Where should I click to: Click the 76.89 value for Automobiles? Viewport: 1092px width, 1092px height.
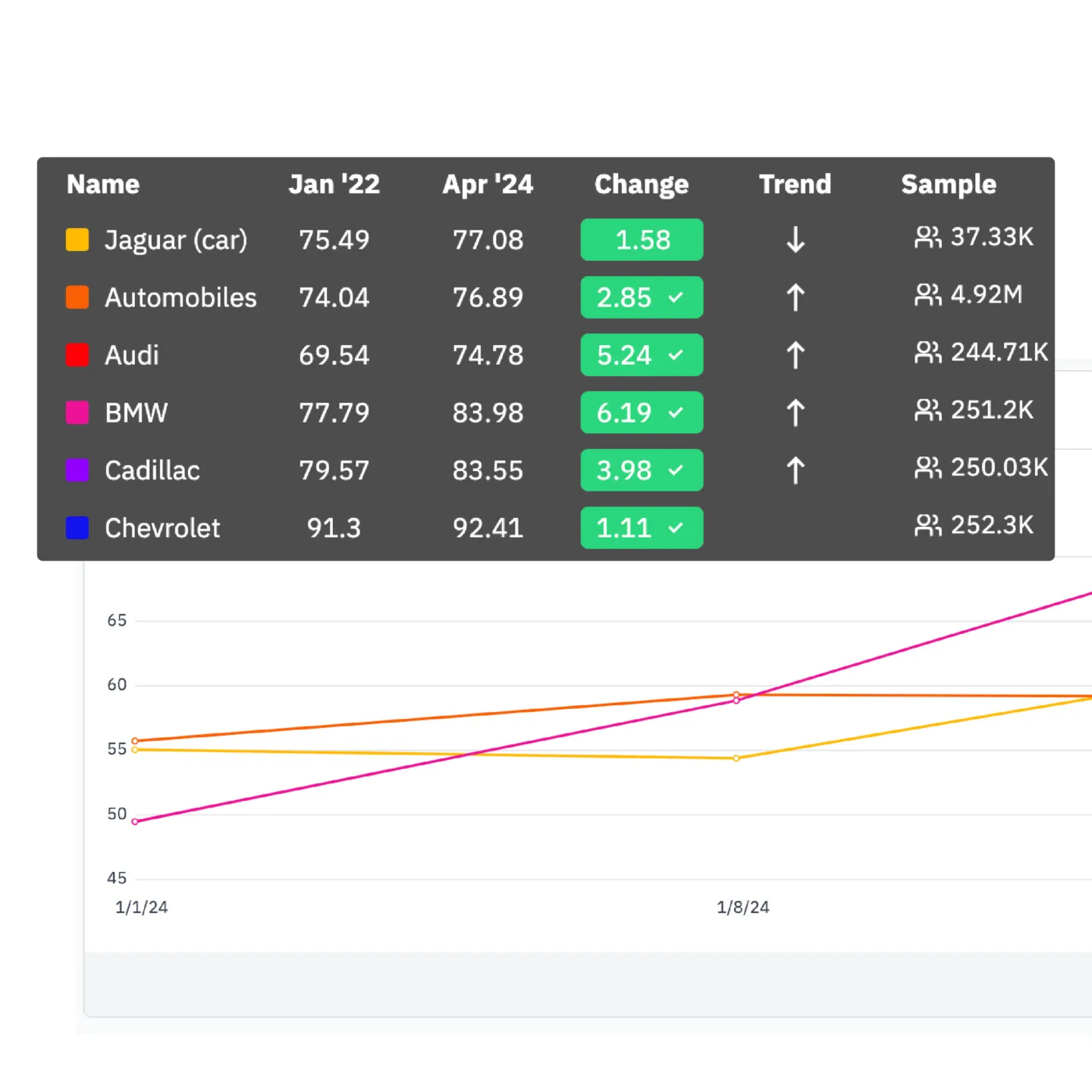(x=488, y=297)
